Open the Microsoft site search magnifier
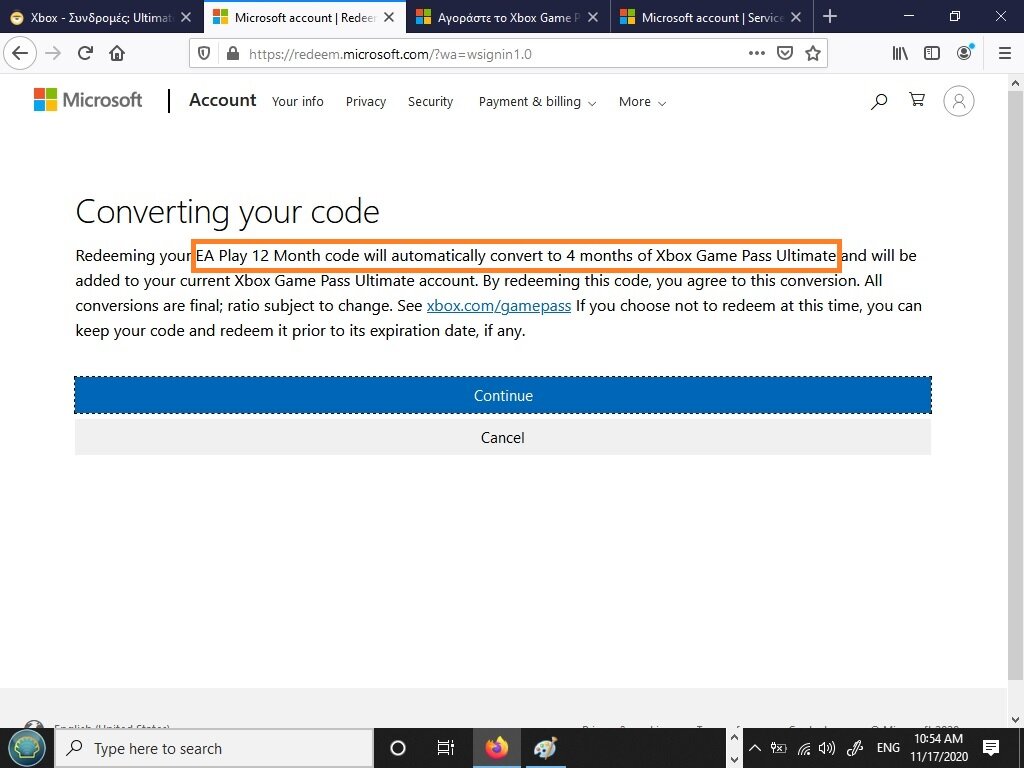The height and width of the screenshot is (768, 1024). tap(879, 101)
